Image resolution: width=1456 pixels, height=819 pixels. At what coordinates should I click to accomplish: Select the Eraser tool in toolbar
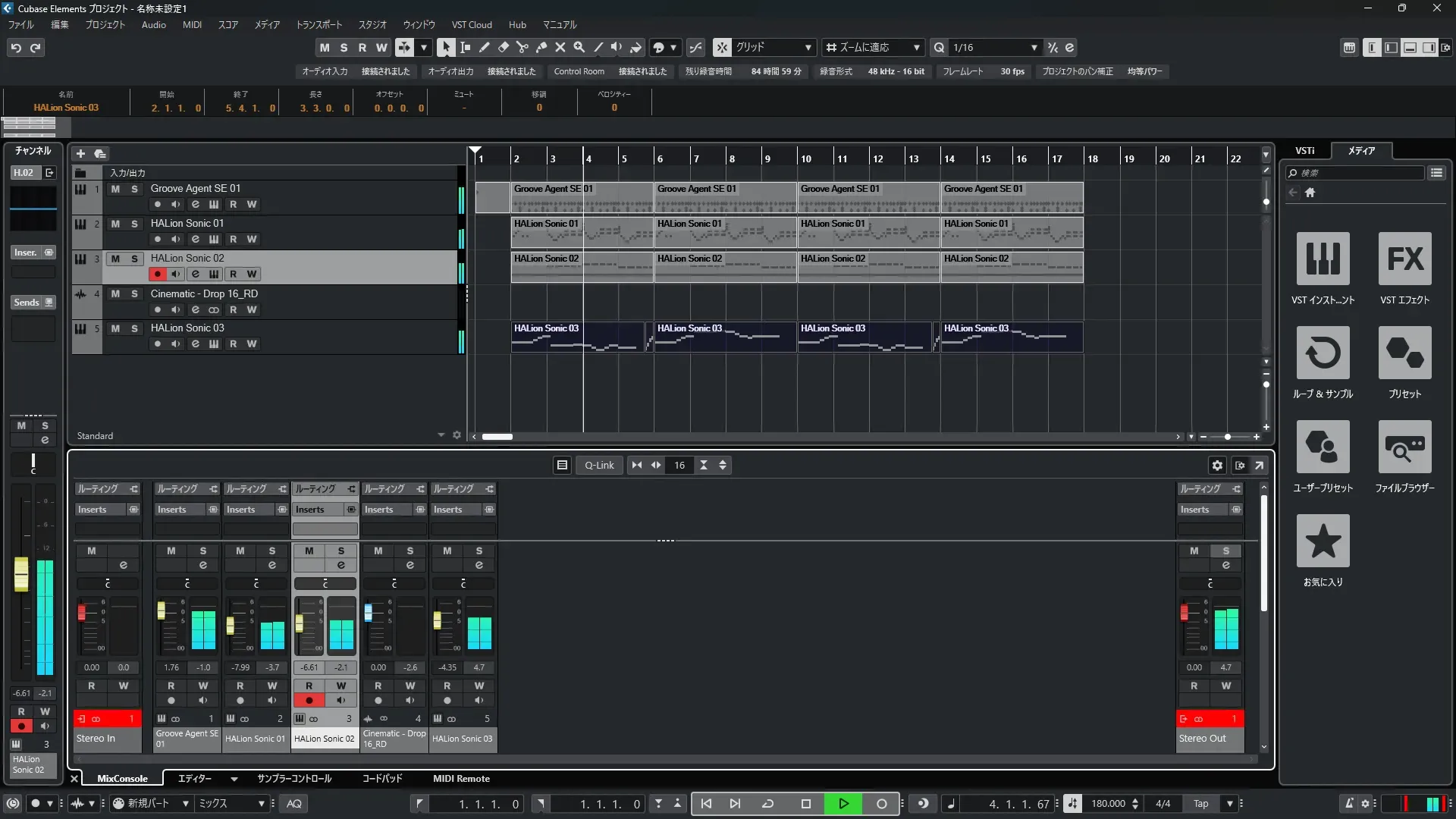(503, 47)
